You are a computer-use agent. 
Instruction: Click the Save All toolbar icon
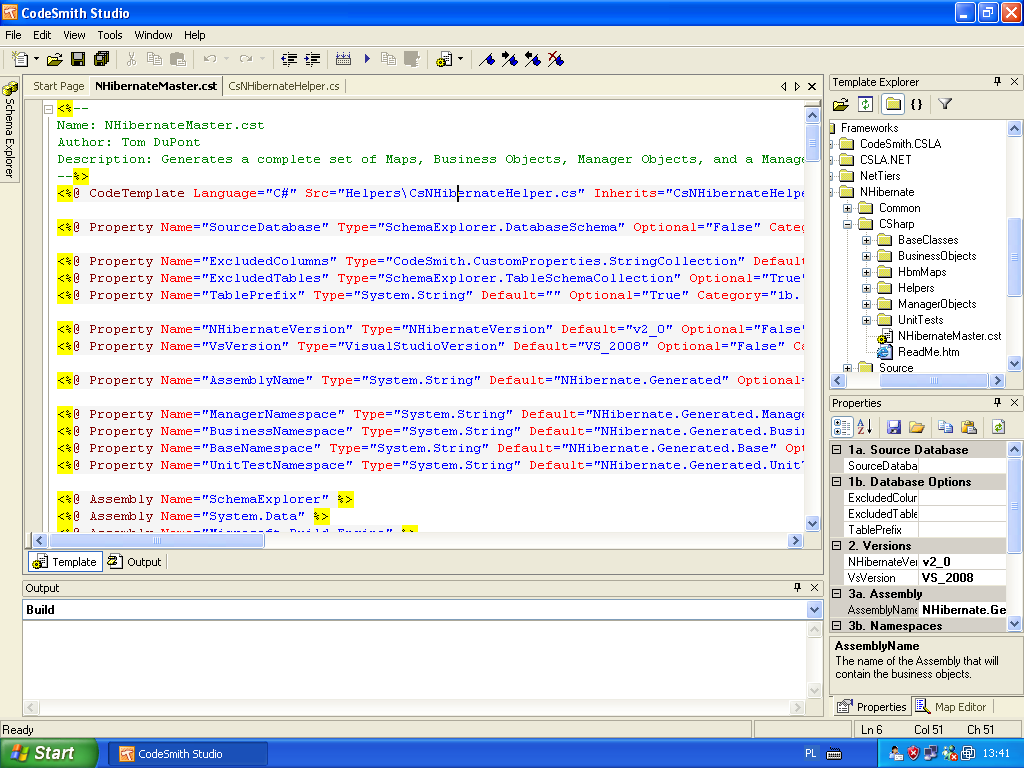coord(101,59)
